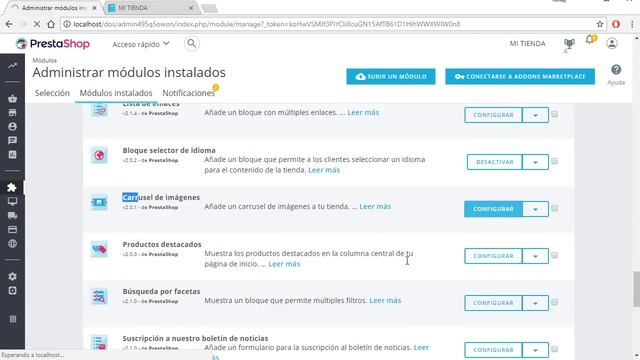Viewport: 640px width, 360px height.
Task: Open the Dashboard trend icon in sidebar
Action: coord(13,65)
